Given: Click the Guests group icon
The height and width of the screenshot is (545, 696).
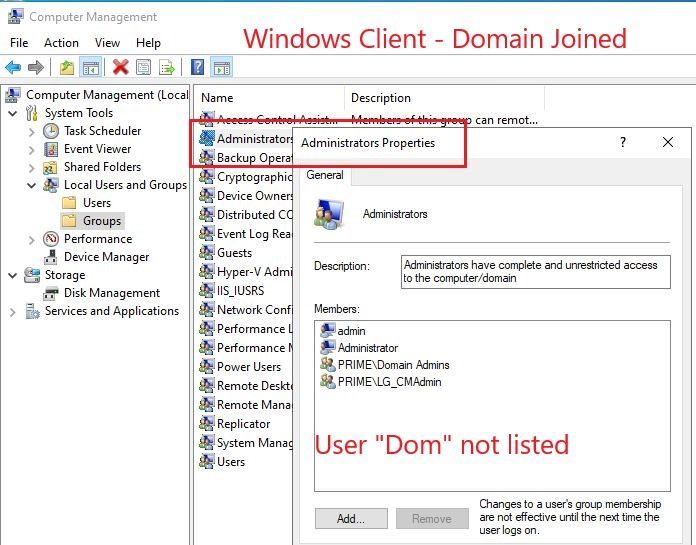Looking at the screenshot, I should click(x=206, y=253).
